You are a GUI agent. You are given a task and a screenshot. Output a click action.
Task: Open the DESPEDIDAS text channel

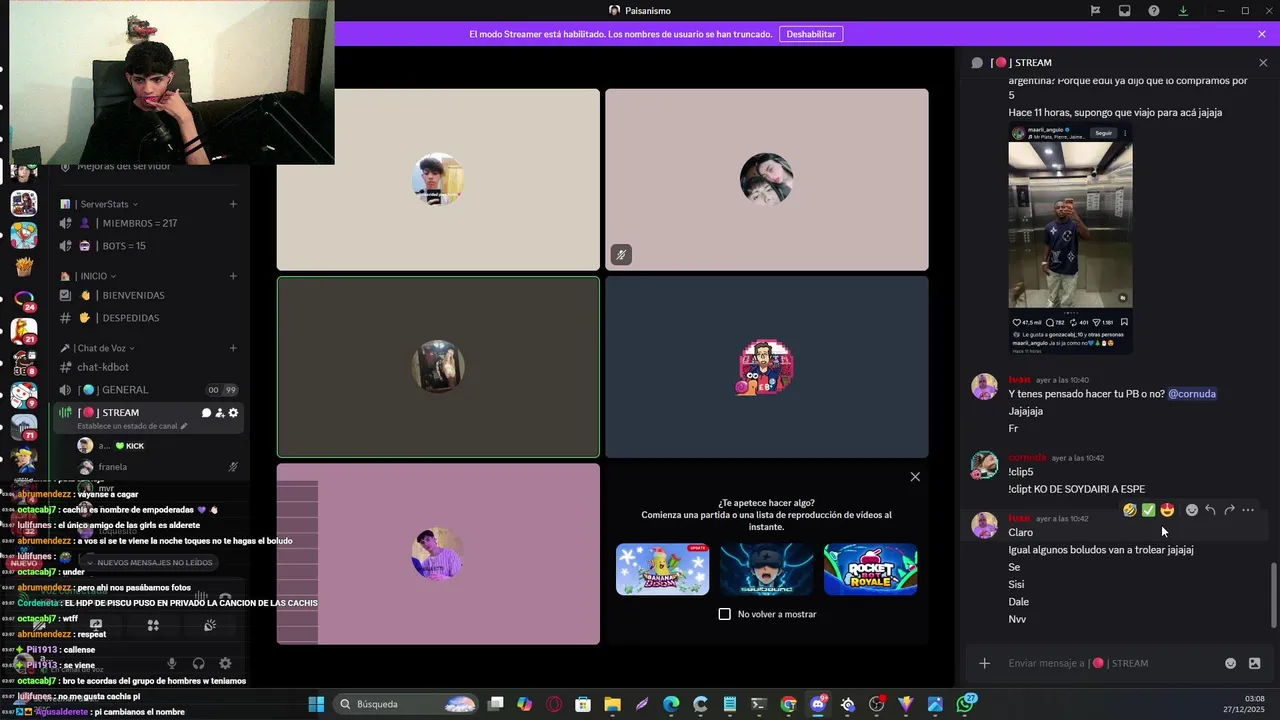pyautogui.click(x=147, y=318)
